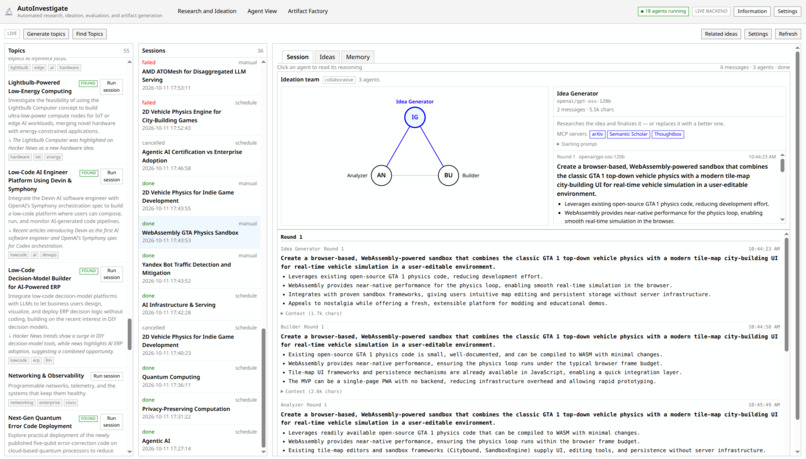
Task: Click Find Topics button
Action: 89,34
